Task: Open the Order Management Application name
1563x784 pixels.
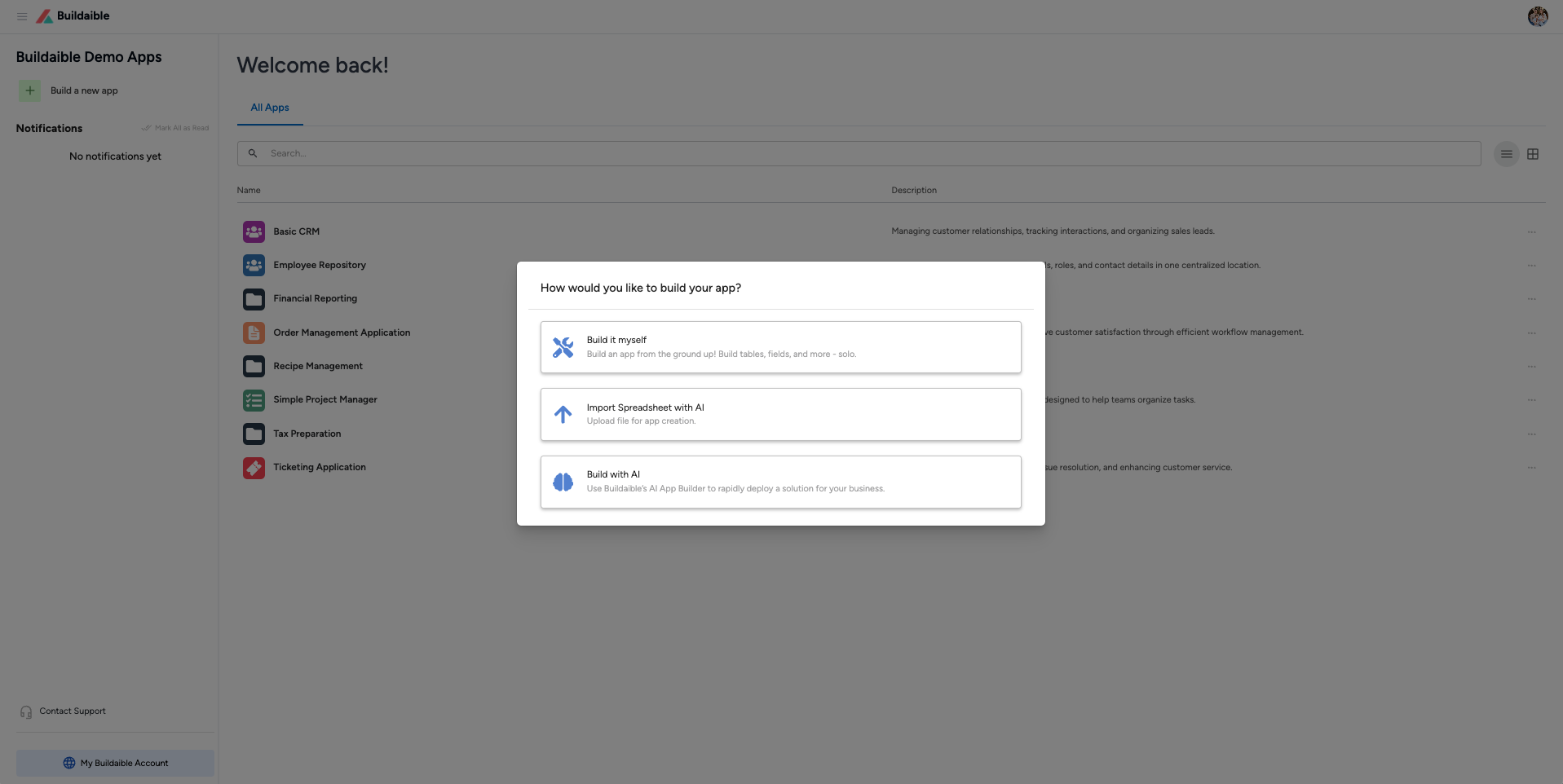Action: tap(342, 333)
